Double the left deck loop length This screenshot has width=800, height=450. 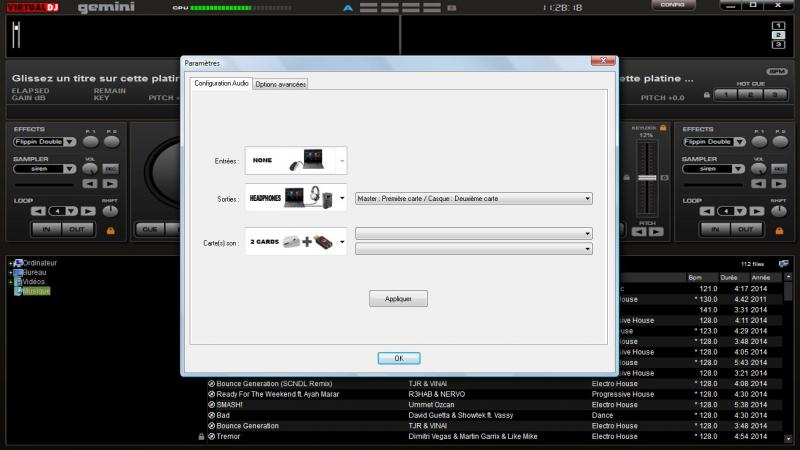88,211
